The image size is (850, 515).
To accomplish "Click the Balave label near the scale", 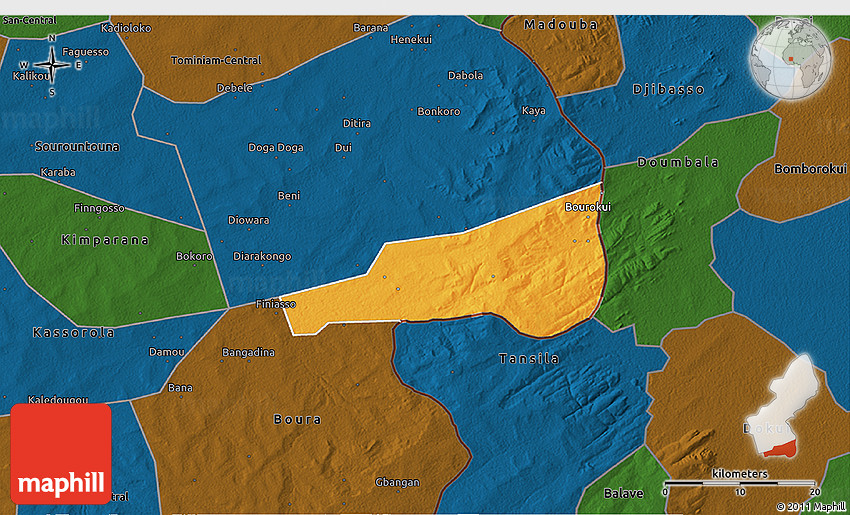I will [x=624, y=493].
